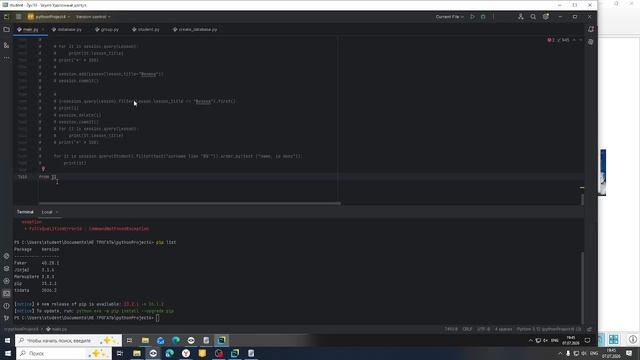Open the 4 spaces indent setting in status bar
The image size is (640, 360).
click(503, 329)
